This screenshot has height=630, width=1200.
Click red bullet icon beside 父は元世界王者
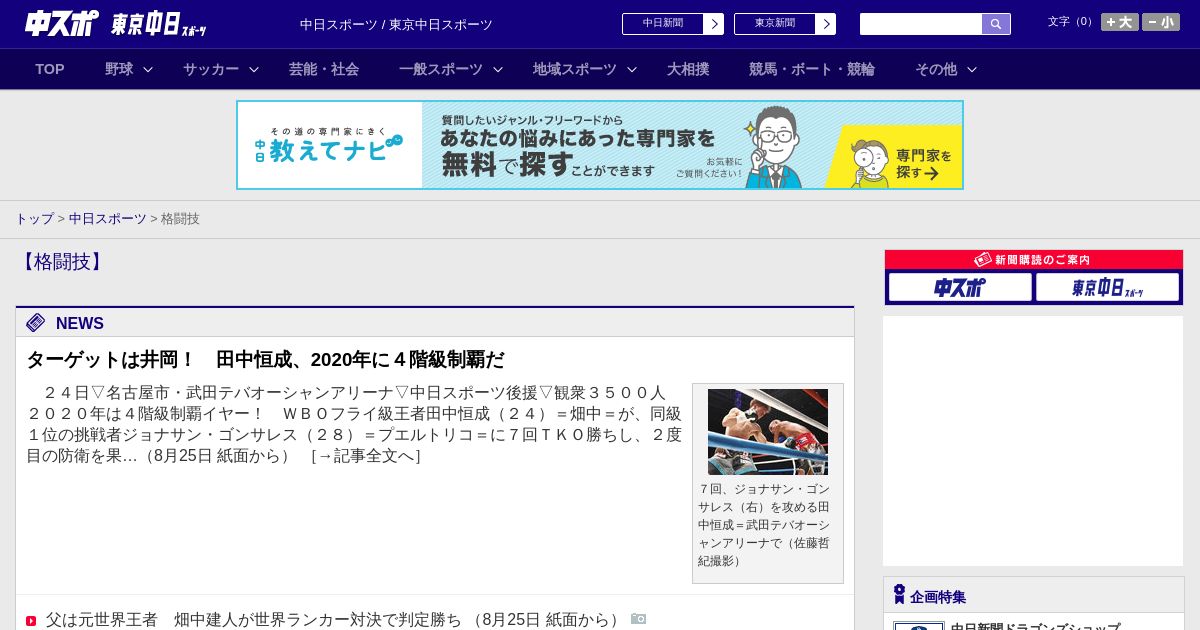coord(31,621)
